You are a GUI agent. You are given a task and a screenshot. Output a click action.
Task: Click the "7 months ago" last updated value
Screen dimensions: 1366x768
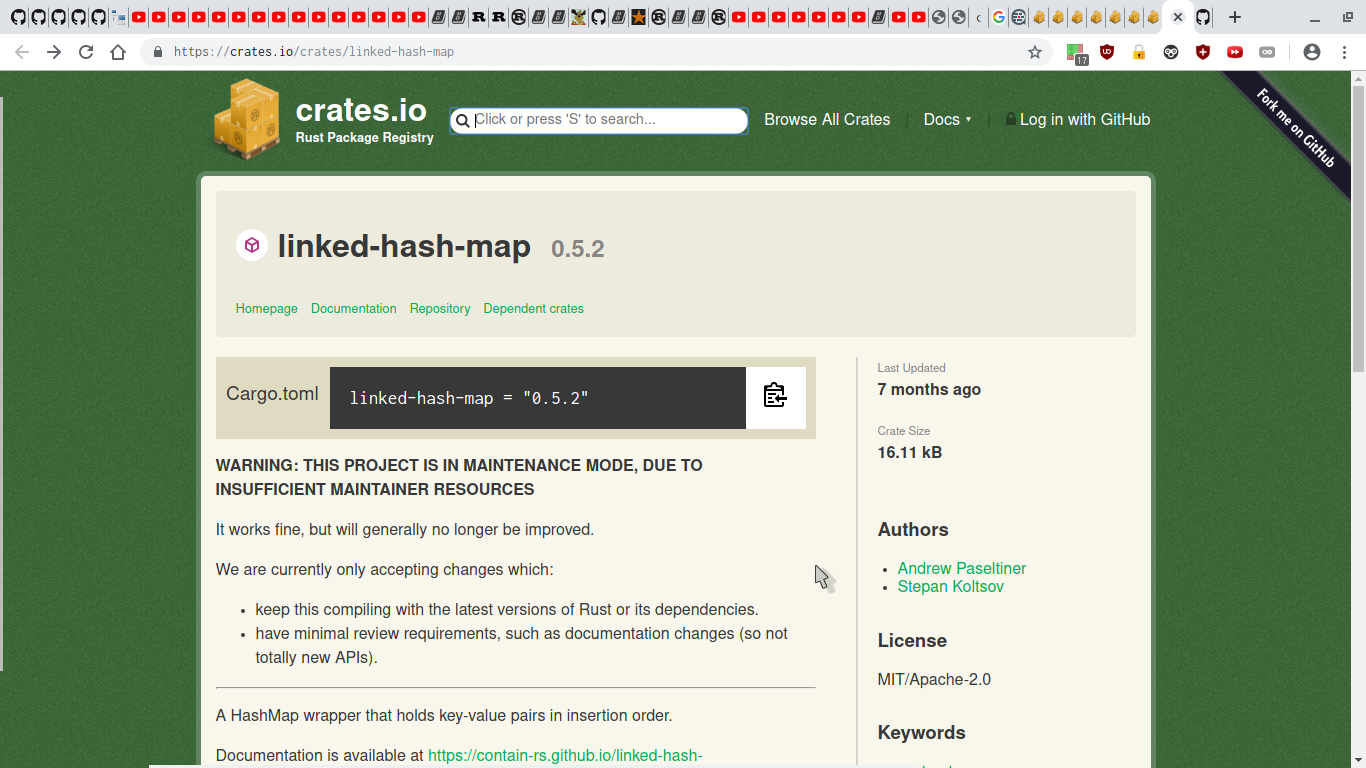point(929,389)
